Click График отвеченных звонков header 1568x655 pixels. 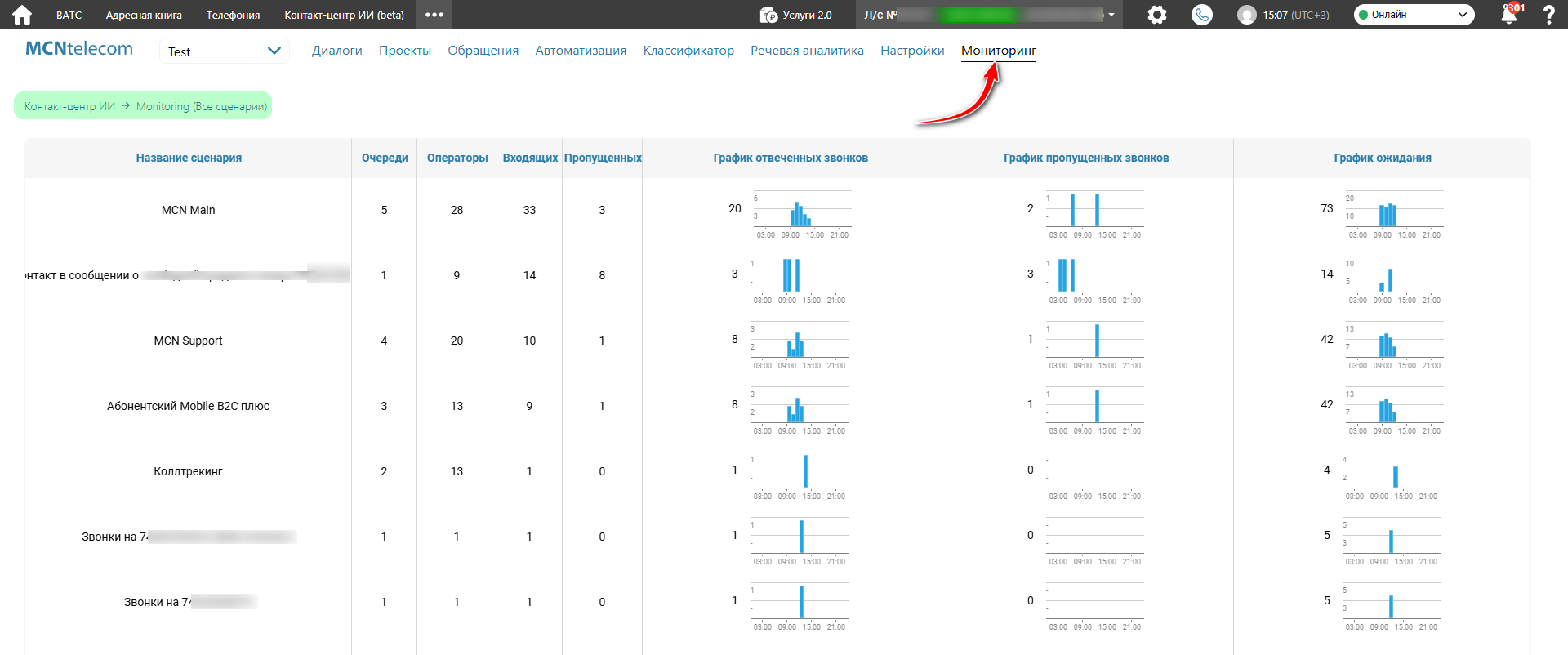tap(791, 158)
